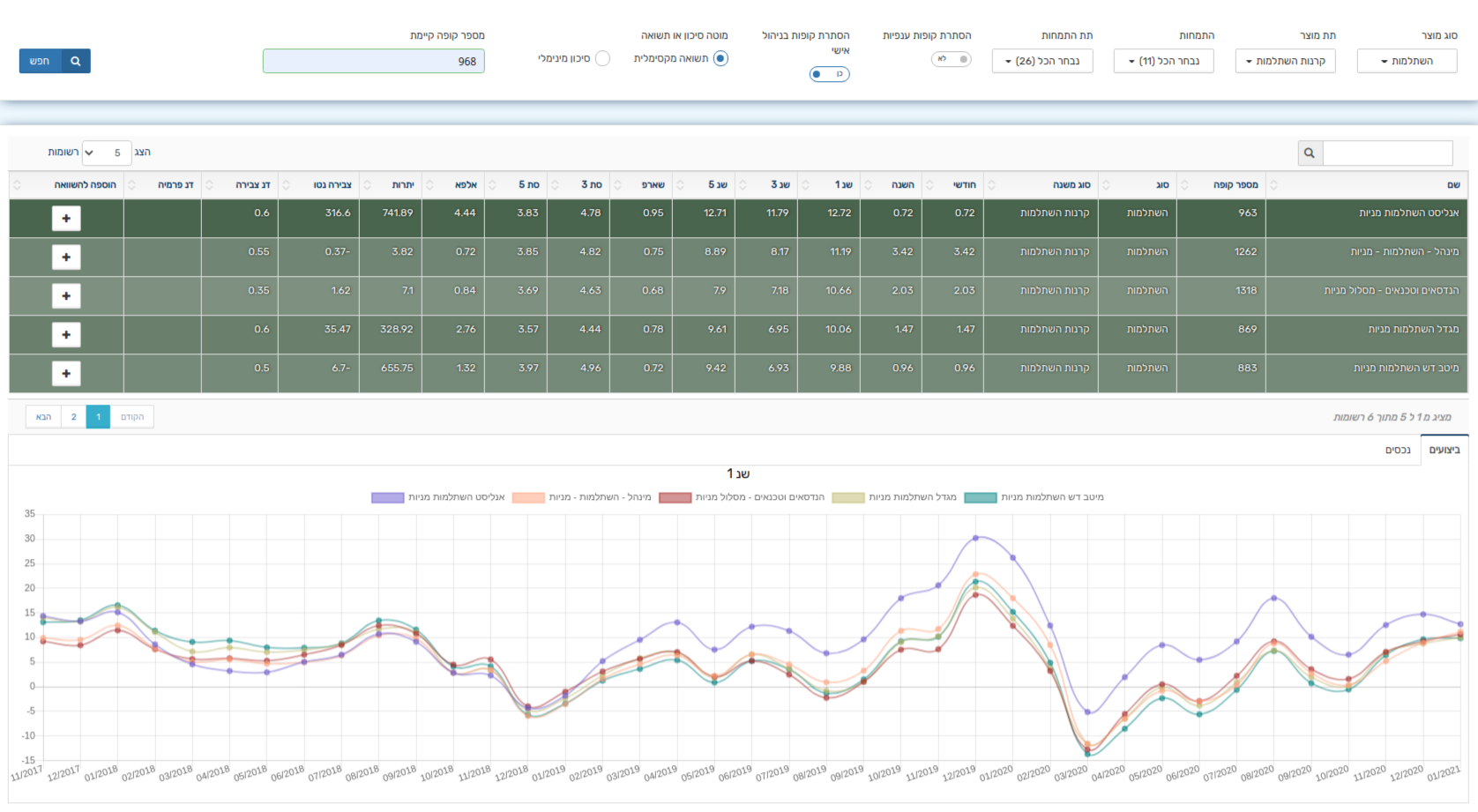Click the table search magnifier icon

pyautogui.click(x=1310, y=153)
